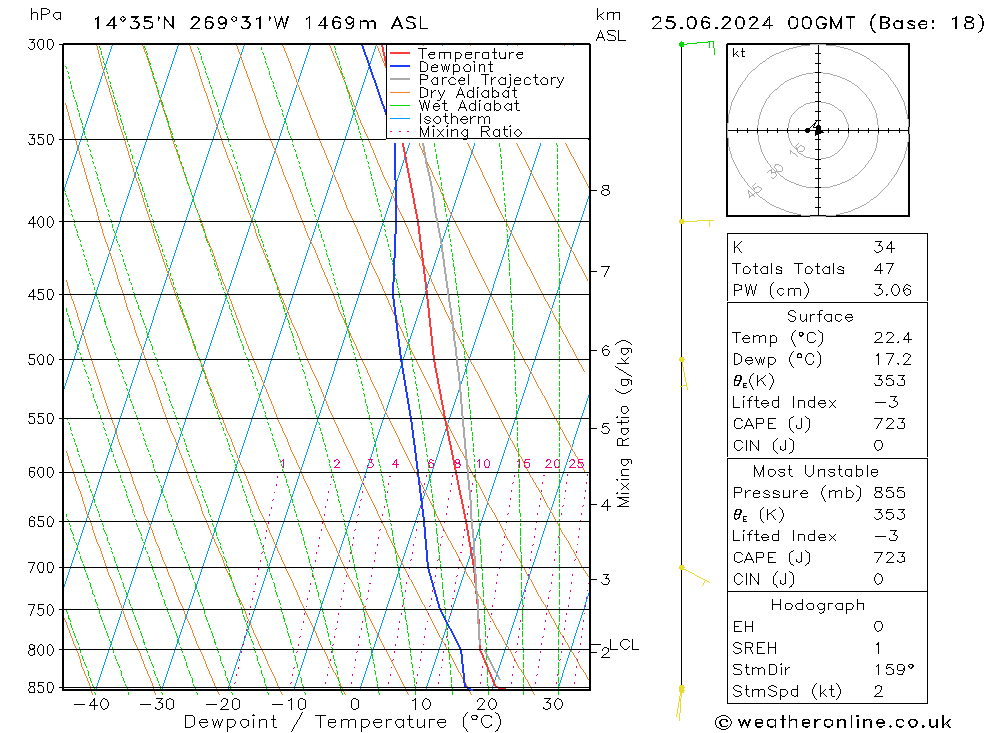Screen dimensions: 1000x733
Task: Click the wind barb at 400 hPa level
Action: (x=696, y=222)
